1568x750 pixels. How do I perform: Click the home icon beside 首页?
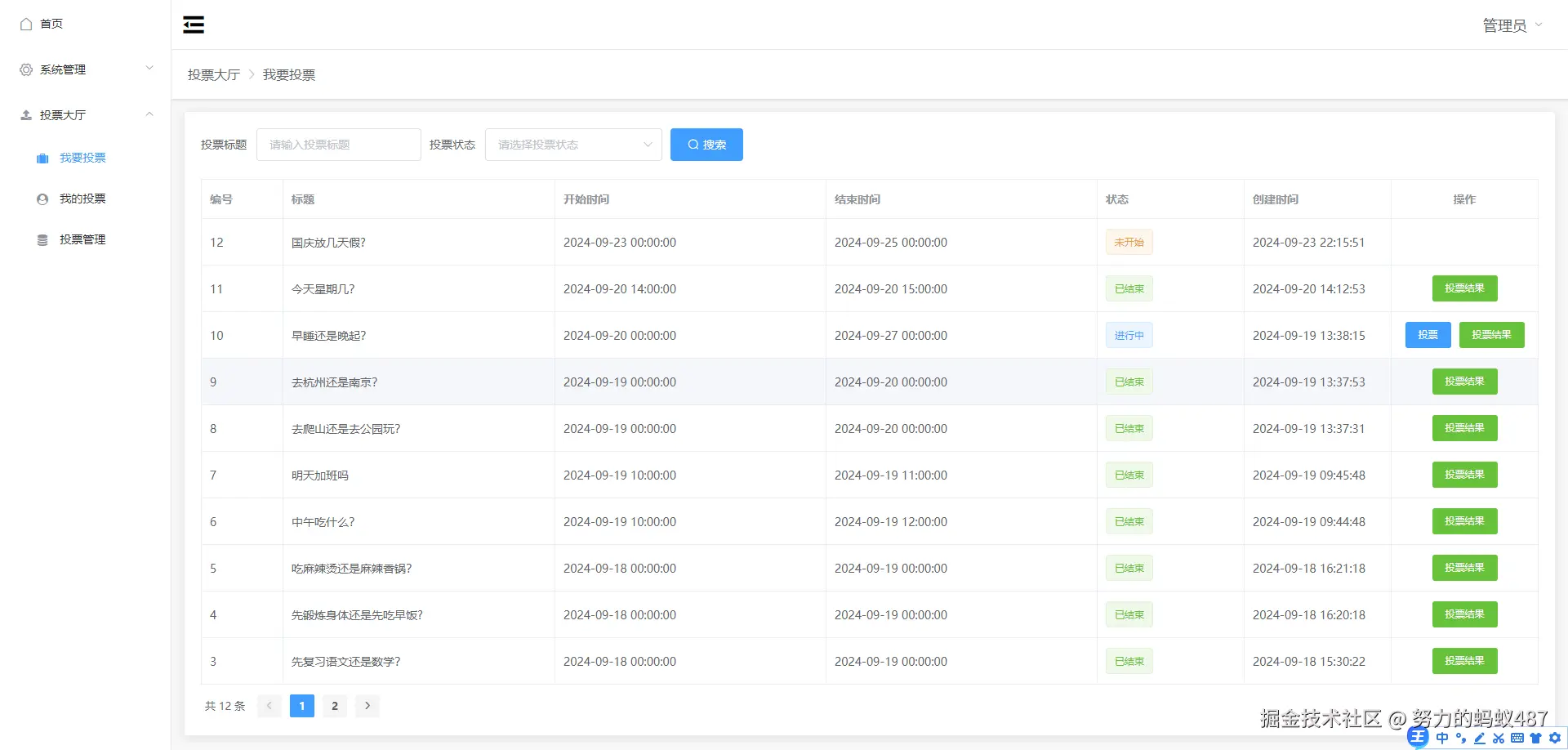click(26, 25)
